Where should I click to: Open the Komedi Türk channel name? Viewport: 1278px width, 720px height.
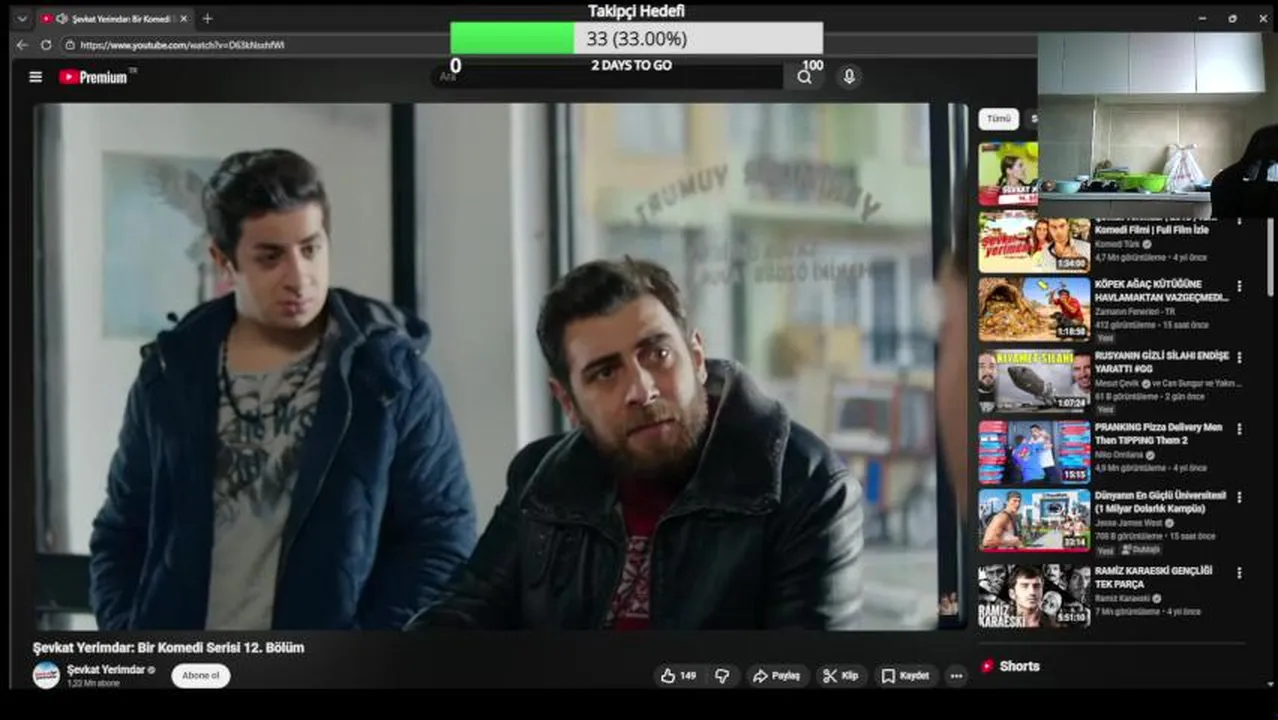(1118, 244)
